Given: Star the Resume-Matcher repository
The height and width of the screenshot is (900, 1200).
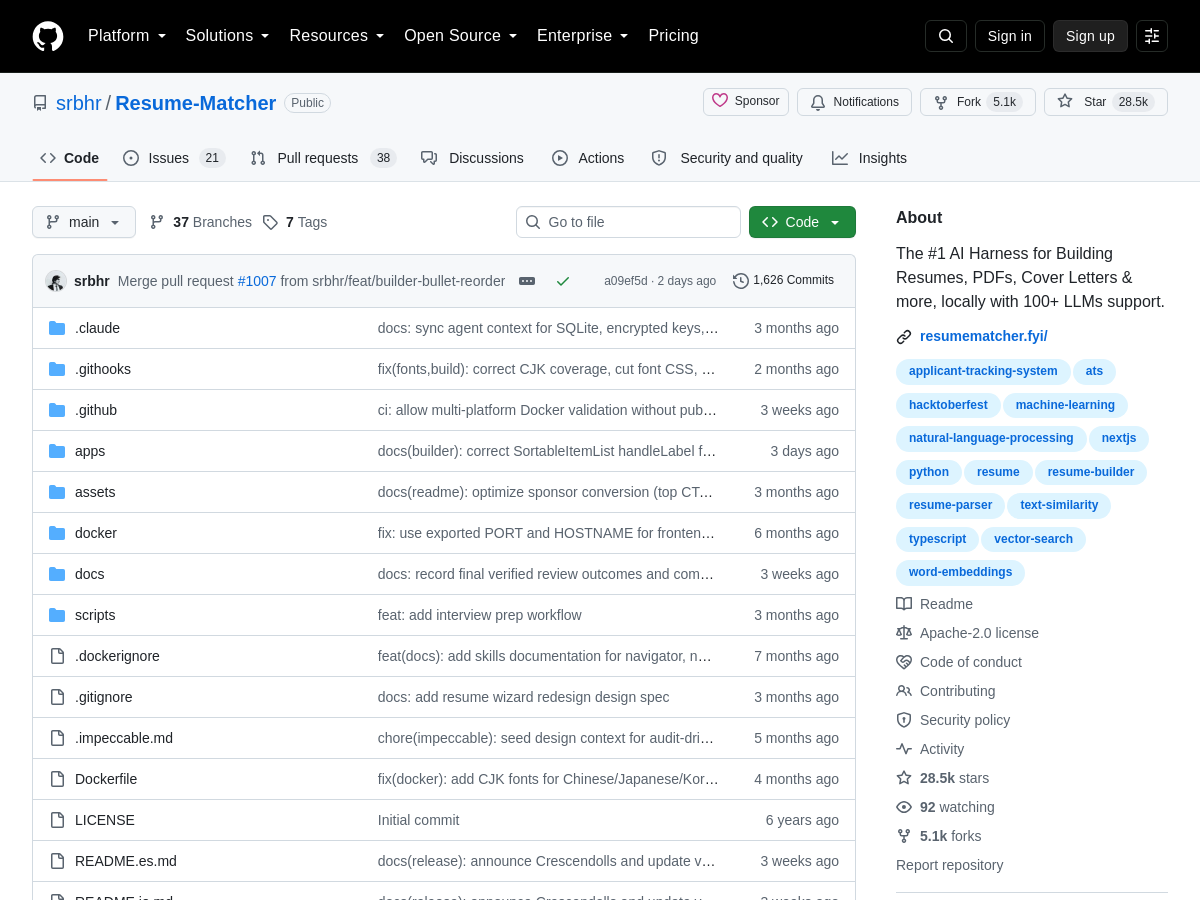Looking at the screenshot, I should click(x=1106, y=102).
